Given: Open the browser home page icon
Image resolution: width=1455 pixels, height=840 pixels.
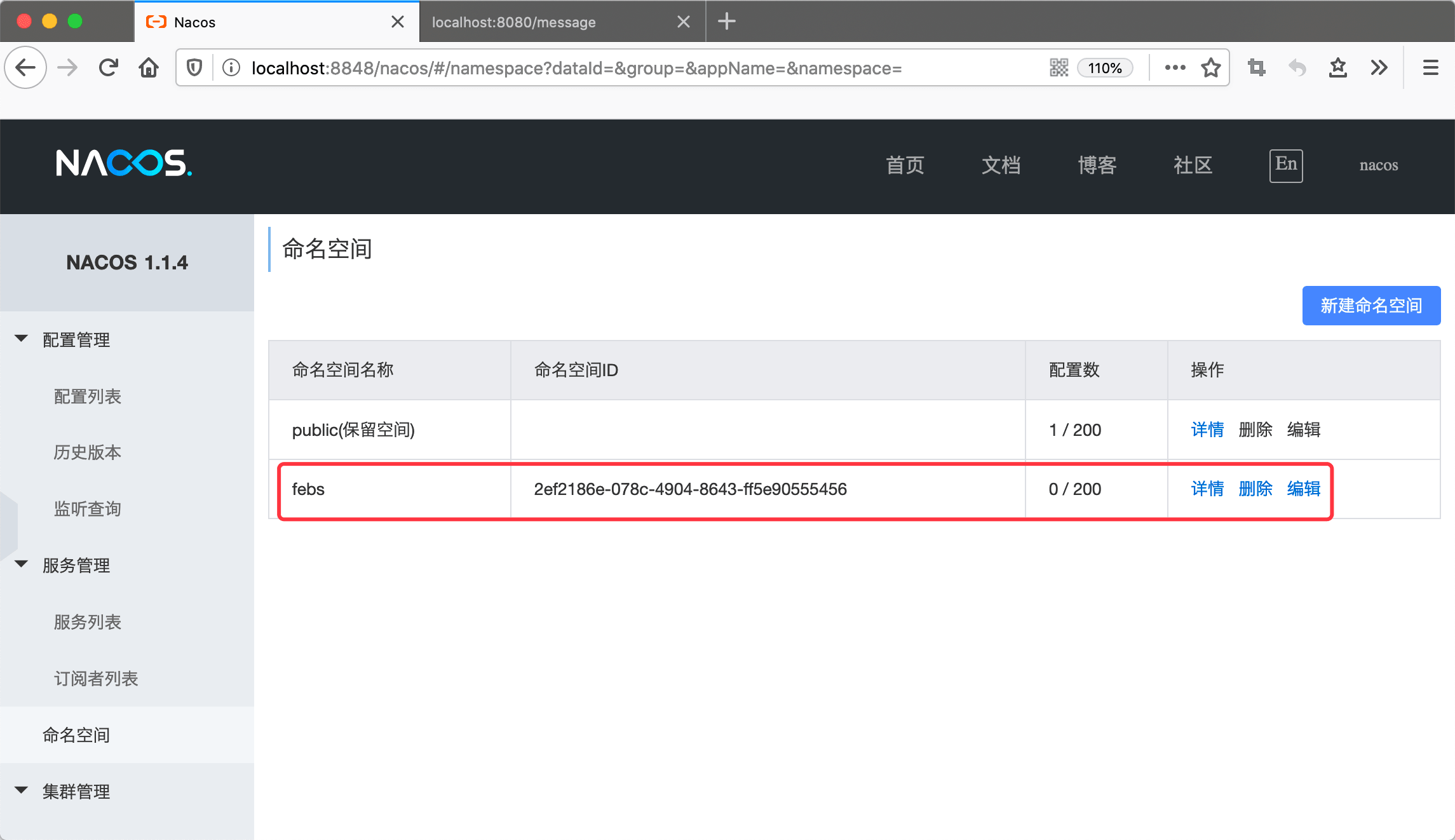Looking at the screenshot, I should (x=149, y=67).
